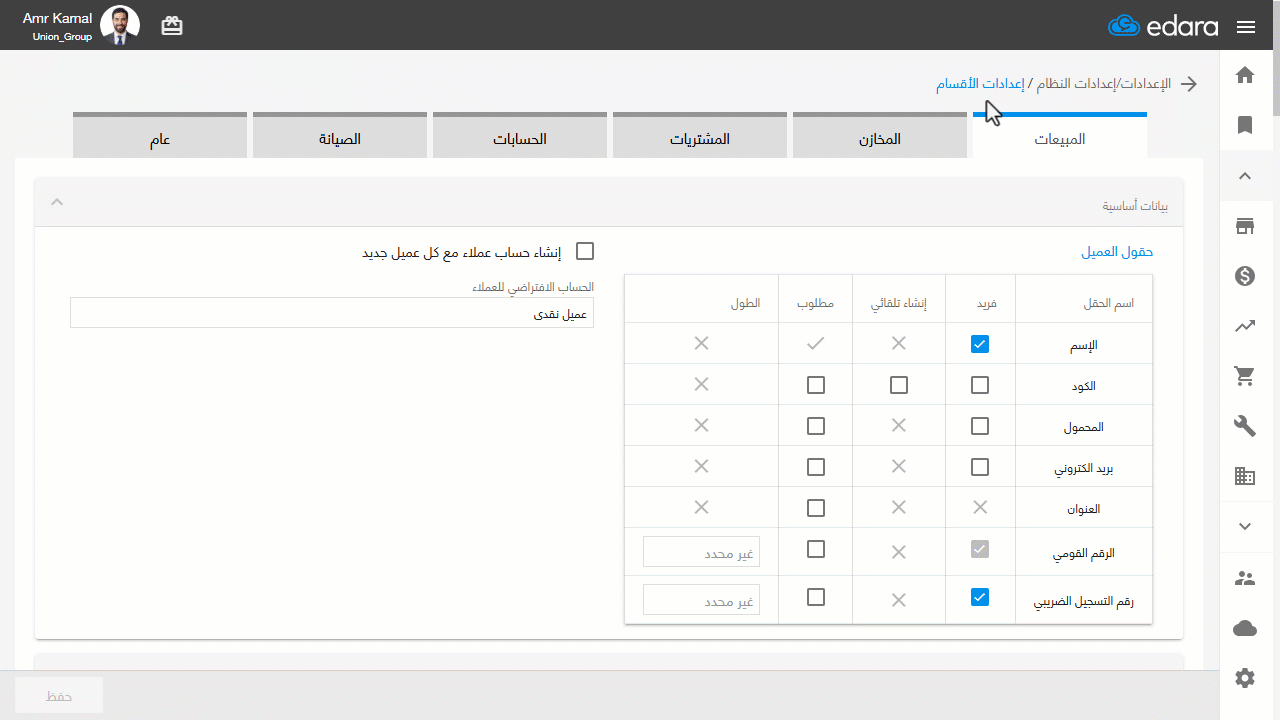Open the bookmarks sidebar icon
Viewport: 1280px width, 720px height.
click(x=1245, y=125)
